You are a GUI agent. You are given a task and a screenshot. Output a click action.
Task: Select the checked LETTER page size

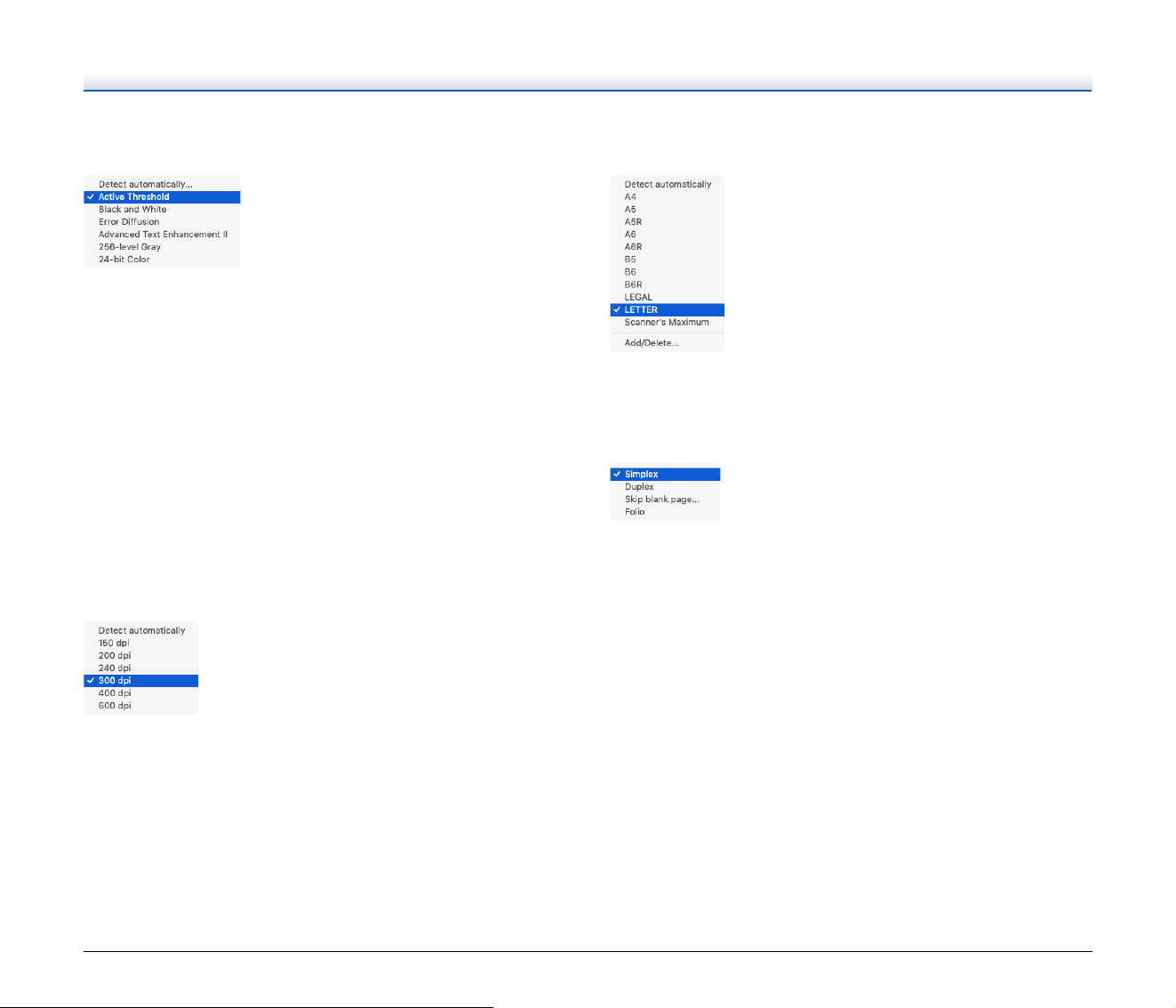click(x=668, y=310)
